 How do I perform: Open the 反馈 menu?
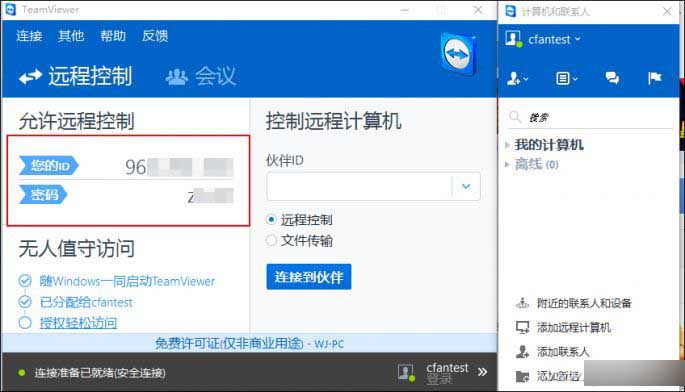(155, 36)
